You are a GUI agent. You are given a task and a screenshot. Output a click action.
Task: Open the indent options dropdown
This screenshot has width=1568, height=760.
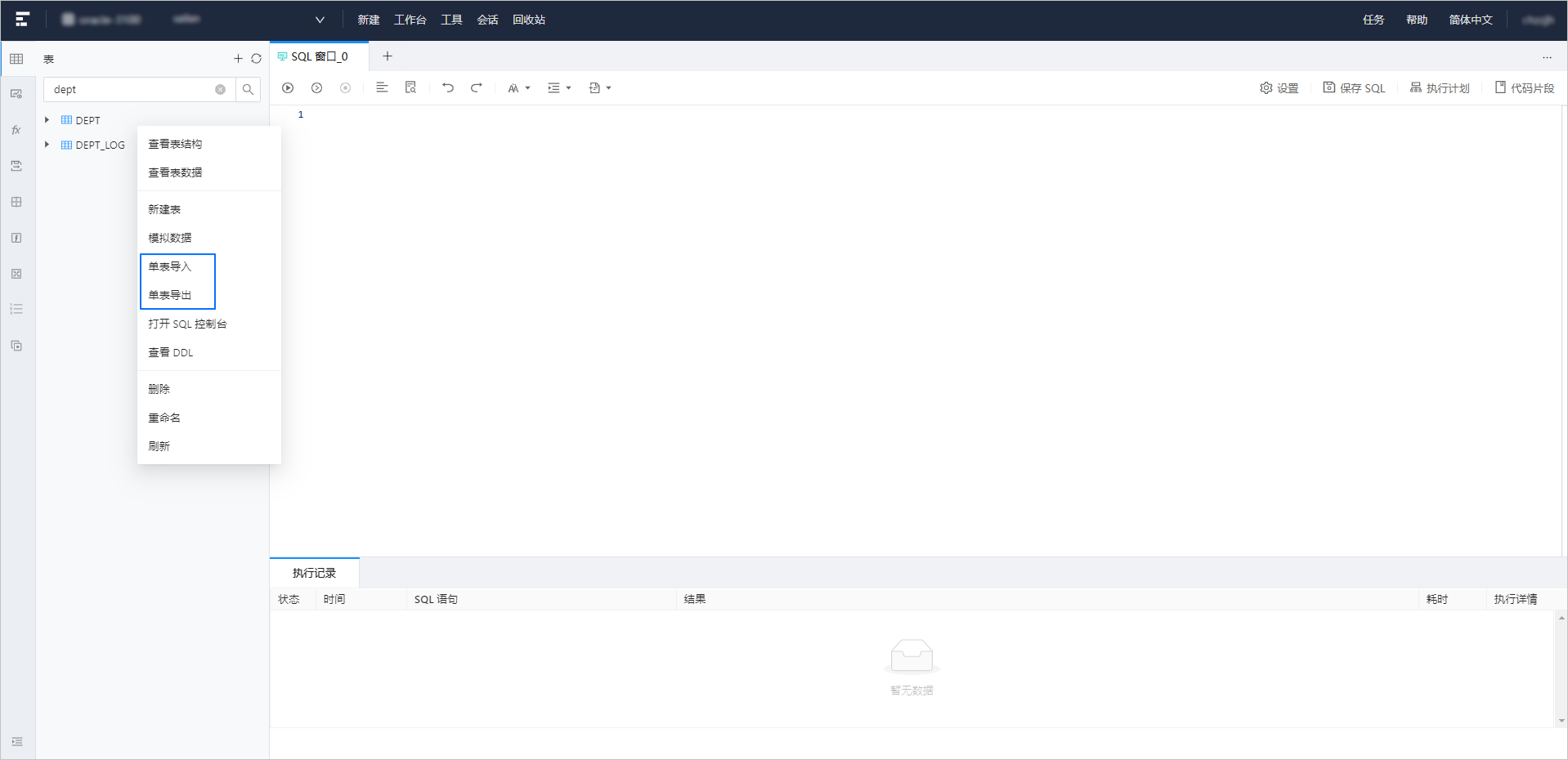click(559, 88)
